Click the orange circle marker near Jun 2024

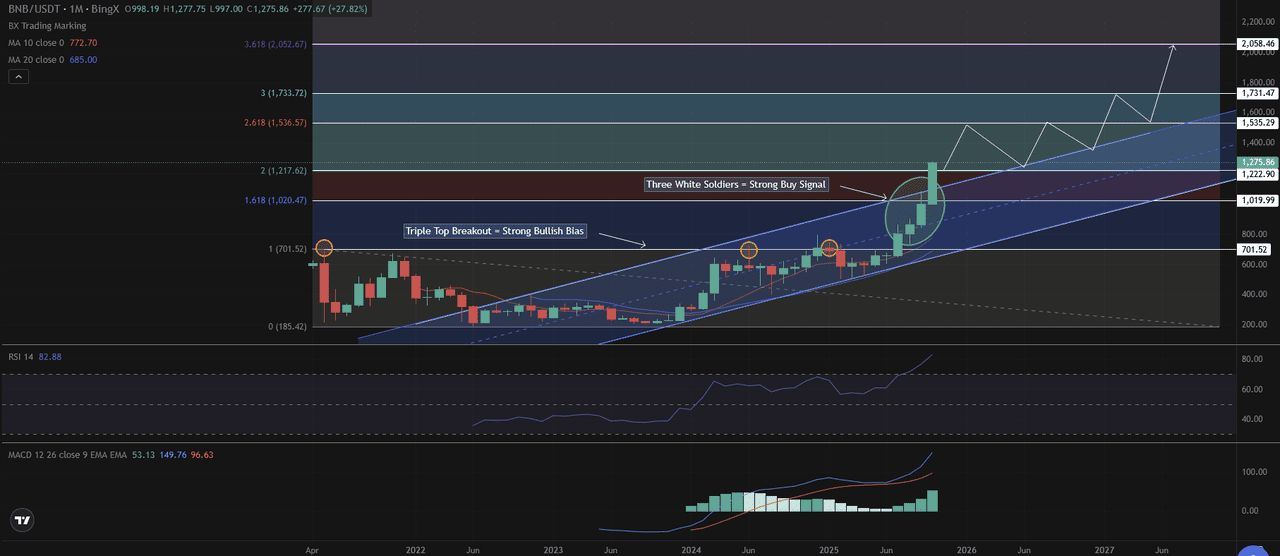748,250
